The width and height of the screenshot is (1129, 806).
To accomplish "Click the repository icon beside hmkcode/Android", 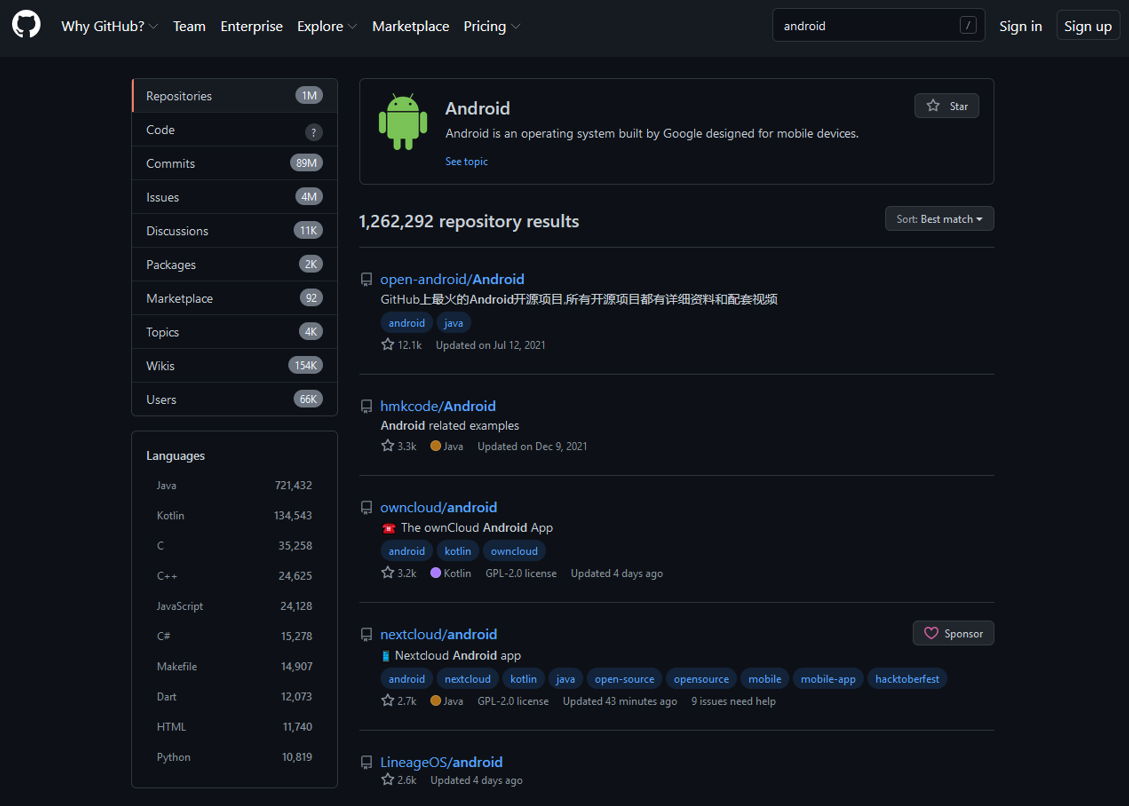I will pos(366,406).
